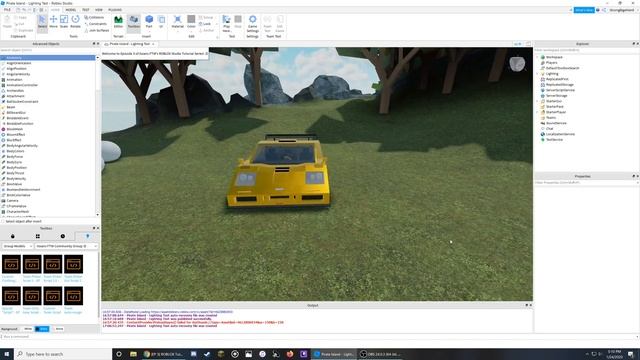Click the Stop test button
The height and width of the screenshot is (360, 640).
pos(238,22)
